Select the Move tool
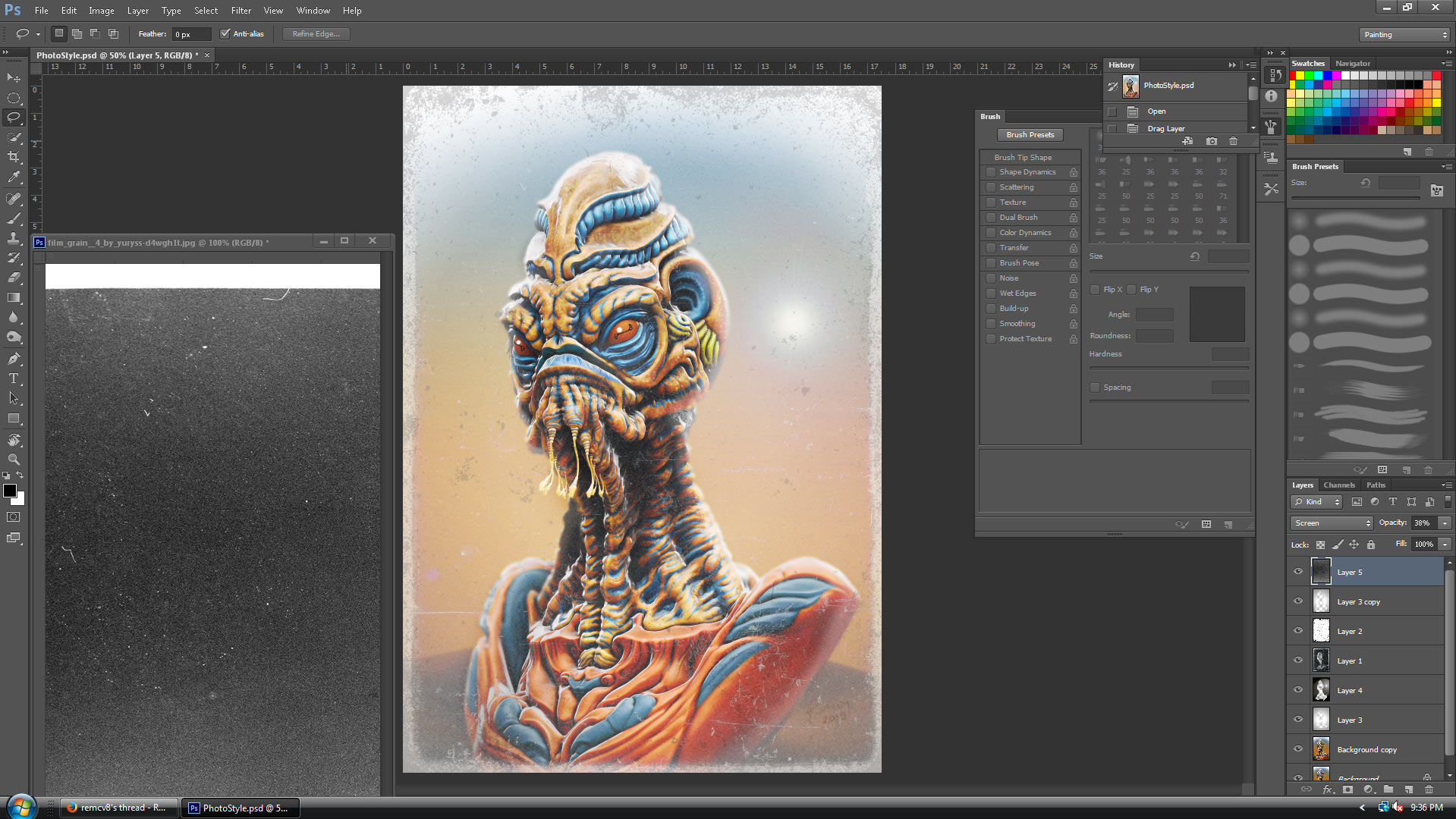 pyautogui.click(x=14, y=78)
